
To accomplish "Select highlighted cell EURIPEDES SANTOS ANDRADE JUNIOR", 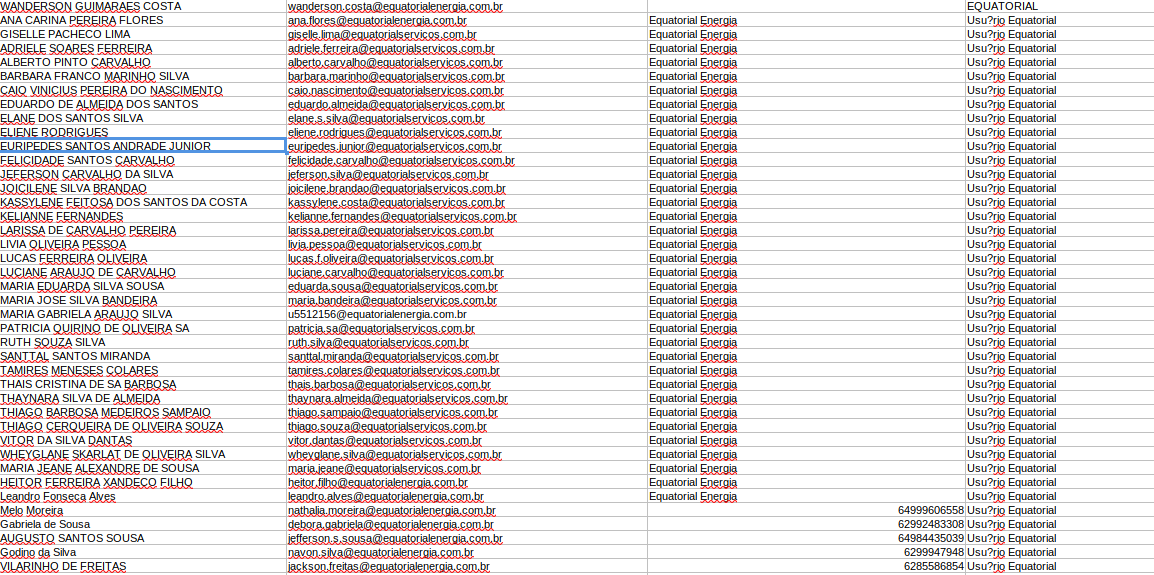I will pyautogui.click(x=143, y=146).
